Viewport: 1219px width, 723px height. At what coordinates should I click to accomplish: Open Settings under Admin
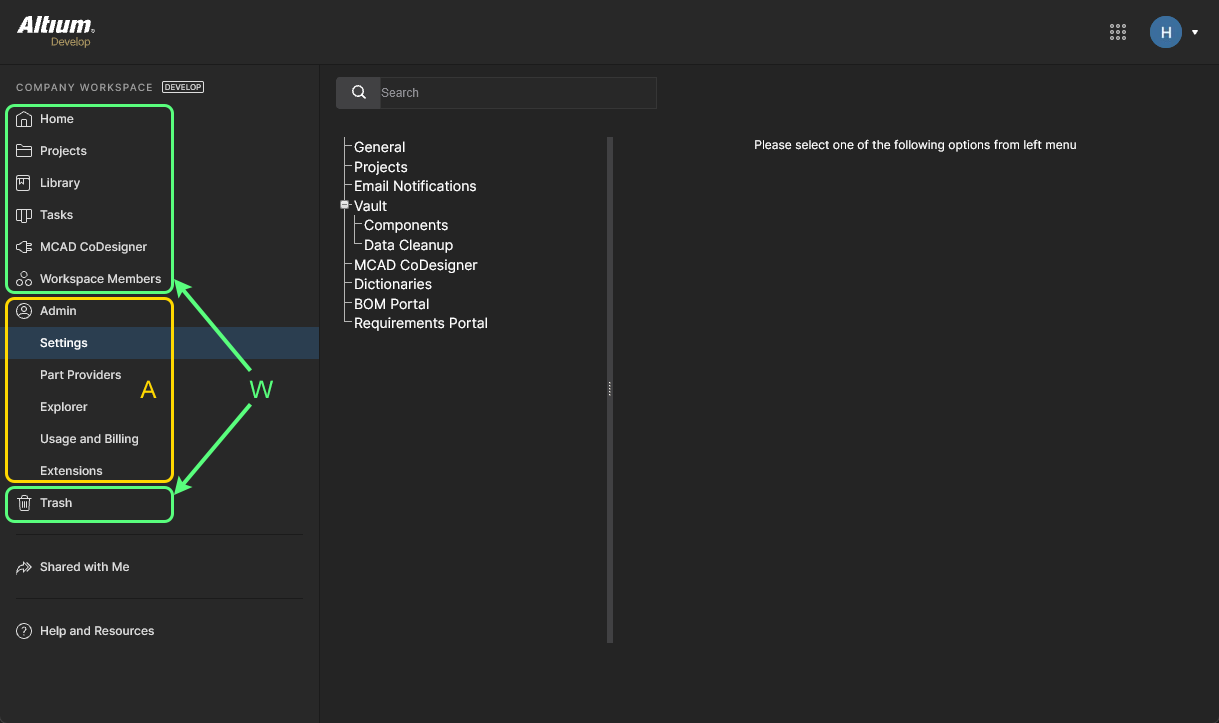click(64, 343)
